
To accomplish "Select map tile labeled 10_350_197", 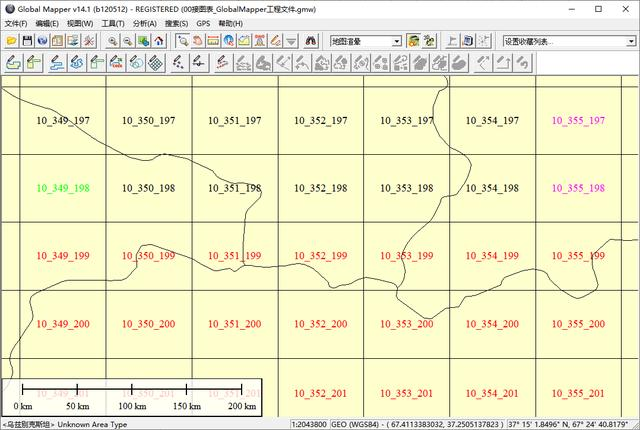I will 149,120.
